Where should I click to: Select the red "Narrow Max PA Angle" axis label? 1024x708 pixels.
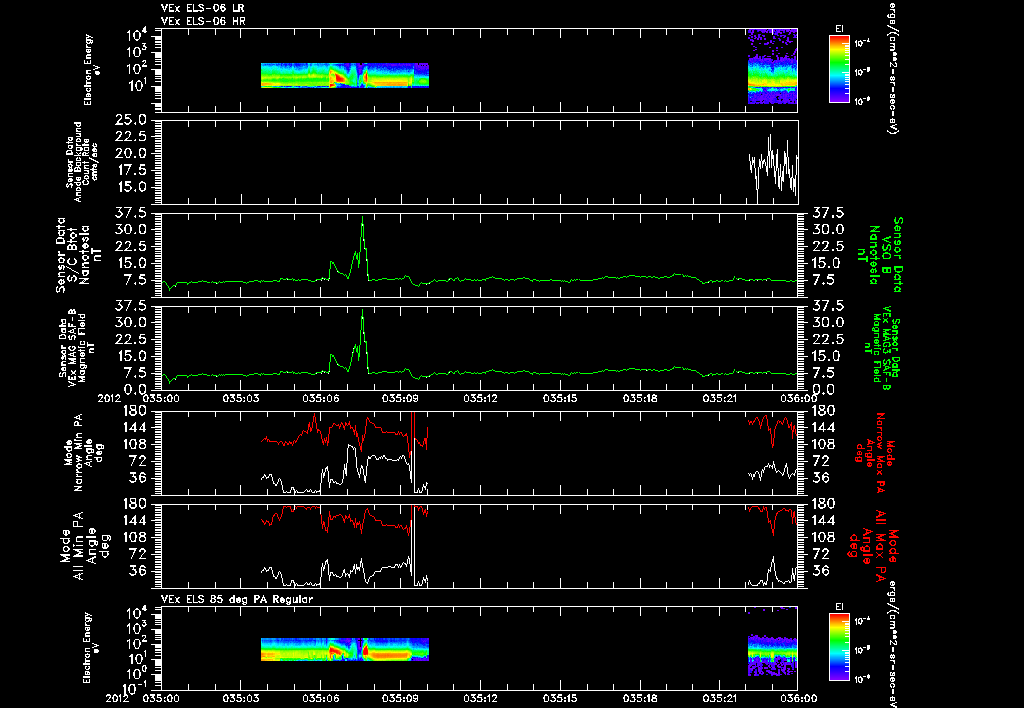coord(874,452)
